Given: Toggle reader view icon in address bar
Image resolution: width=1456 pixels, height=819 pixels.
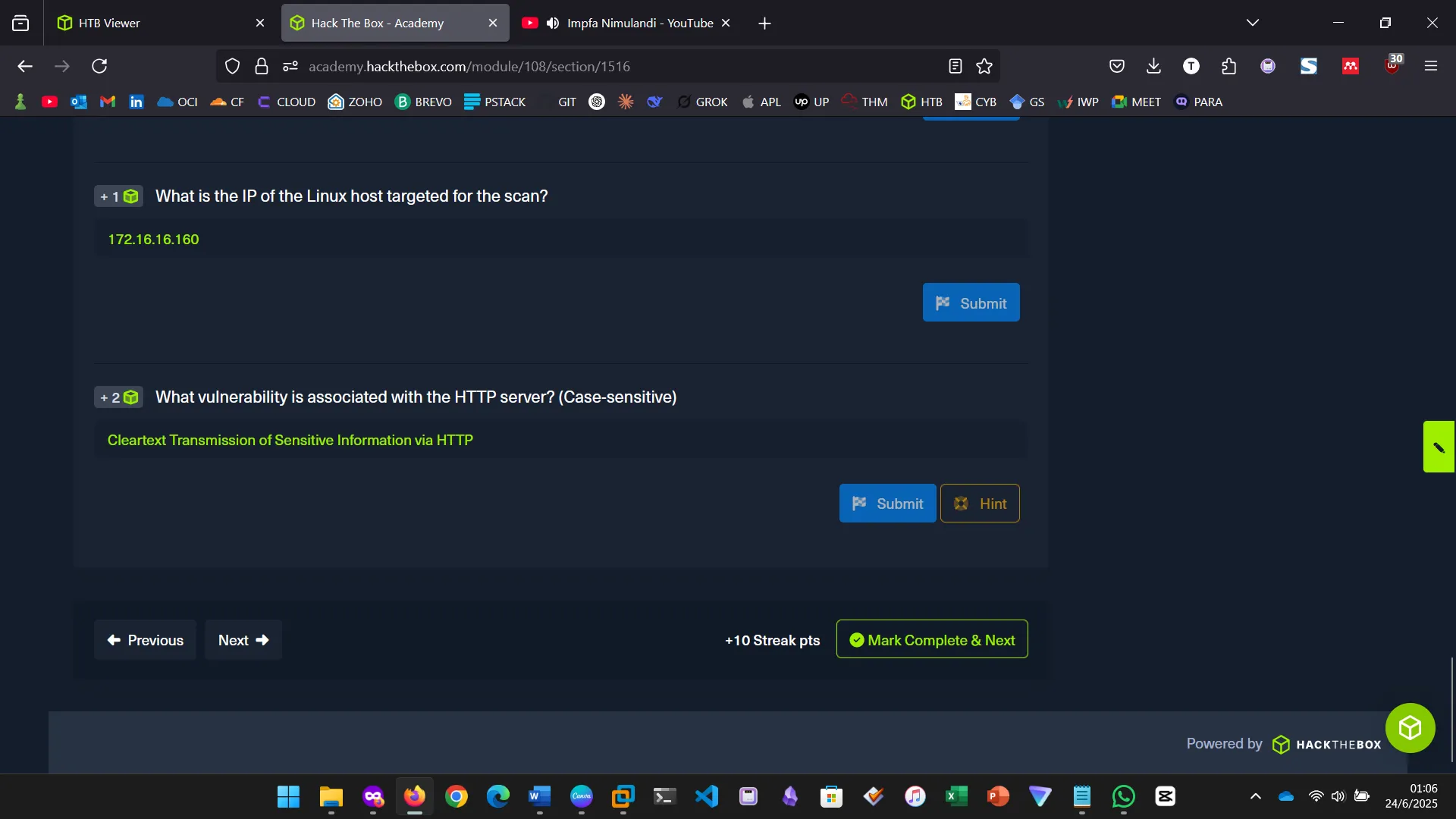Looking at the screenshot, I should click(955, 67).
